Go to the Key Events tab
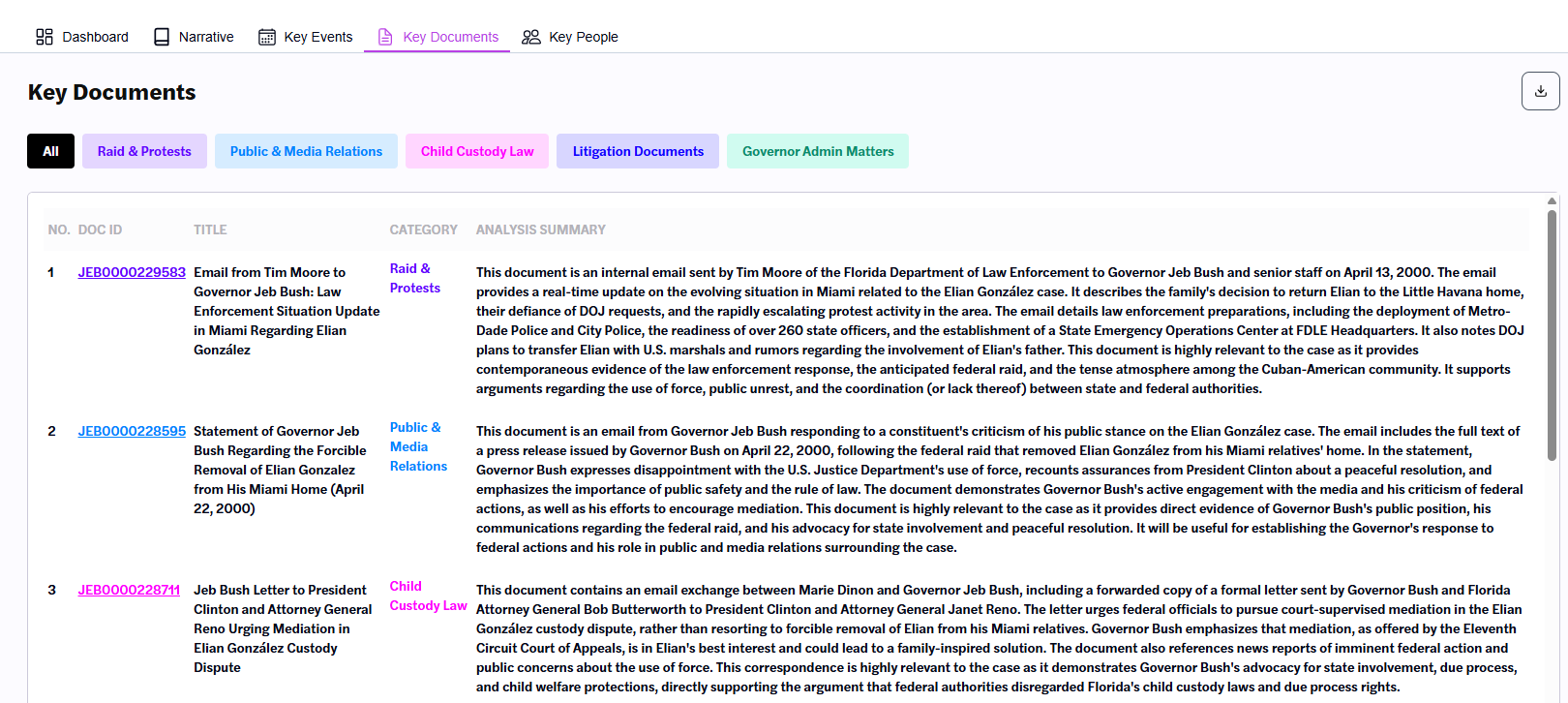 [x=306, y=37]
